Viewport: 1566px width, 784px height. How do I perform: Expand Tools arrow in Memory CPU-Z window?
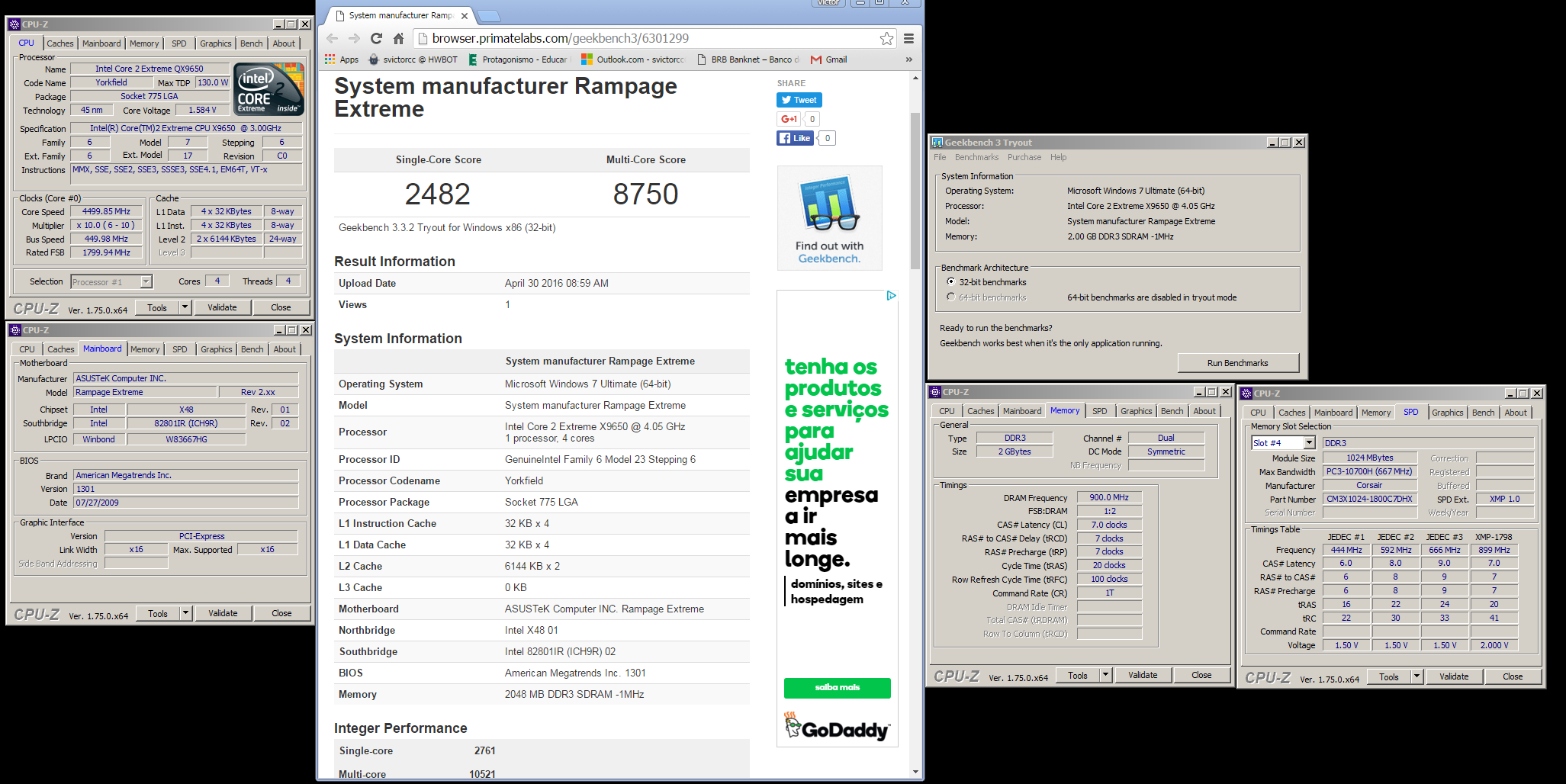(1105, 675)
